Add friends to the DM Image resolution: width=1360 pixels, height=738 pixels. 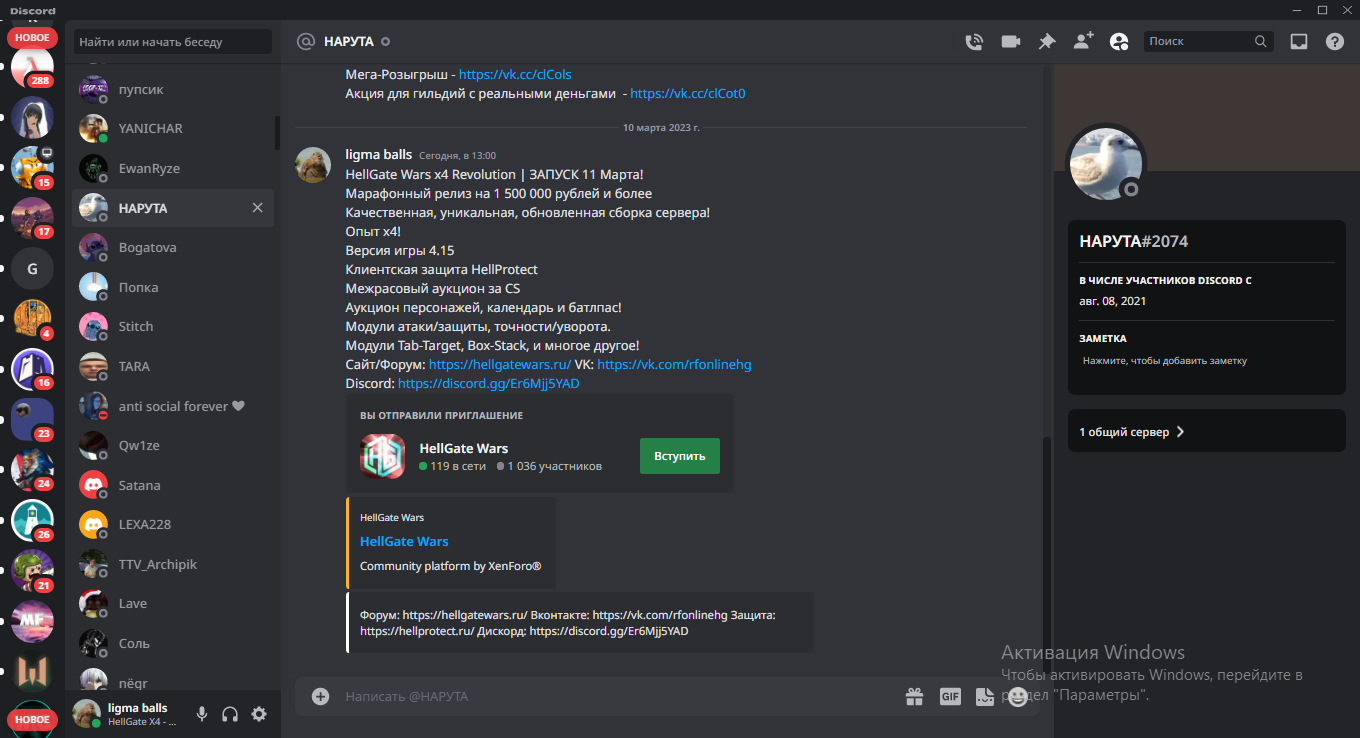1083,41
